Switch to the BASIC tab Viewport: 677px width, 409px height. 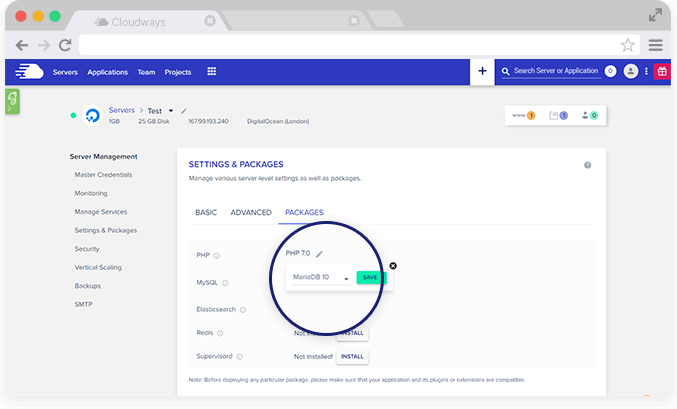point(205,213)
